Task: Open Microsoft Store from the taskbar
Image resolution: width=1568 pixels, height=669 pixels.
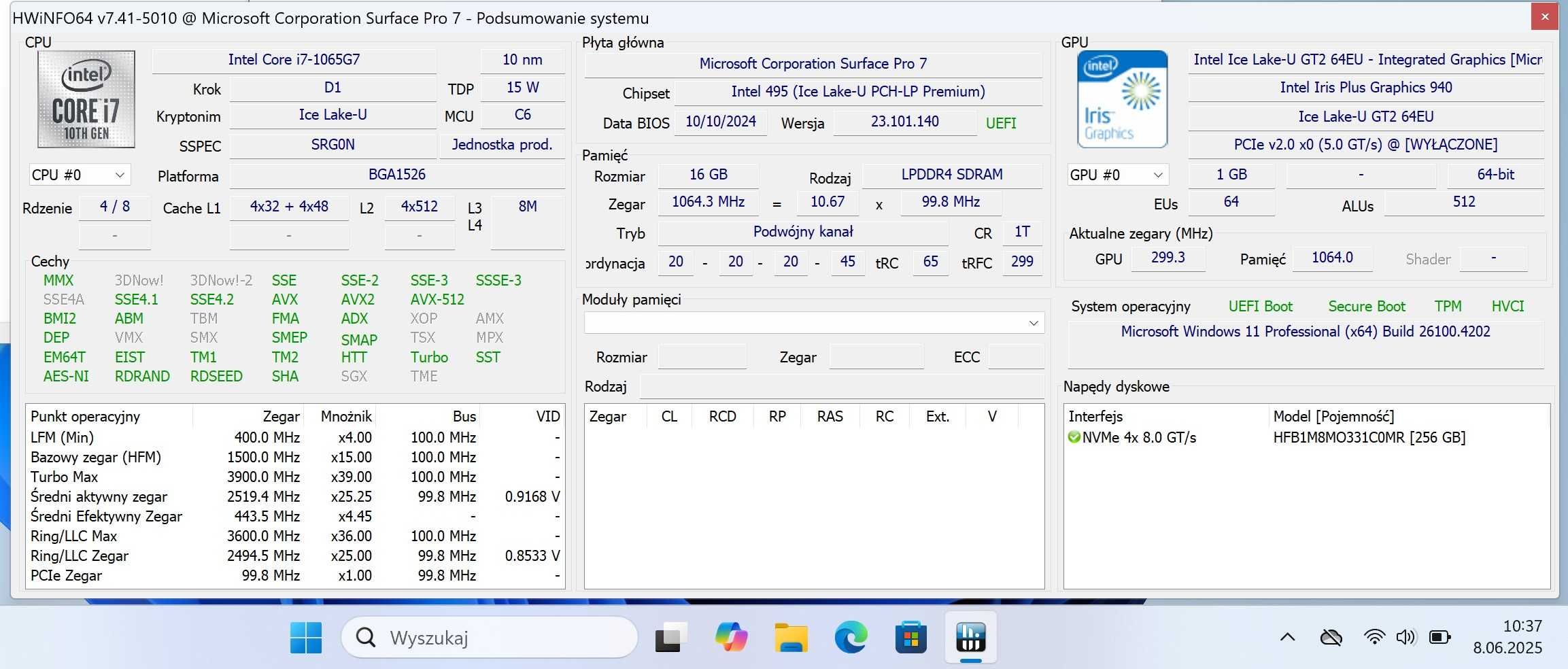Action: [910, 637]
